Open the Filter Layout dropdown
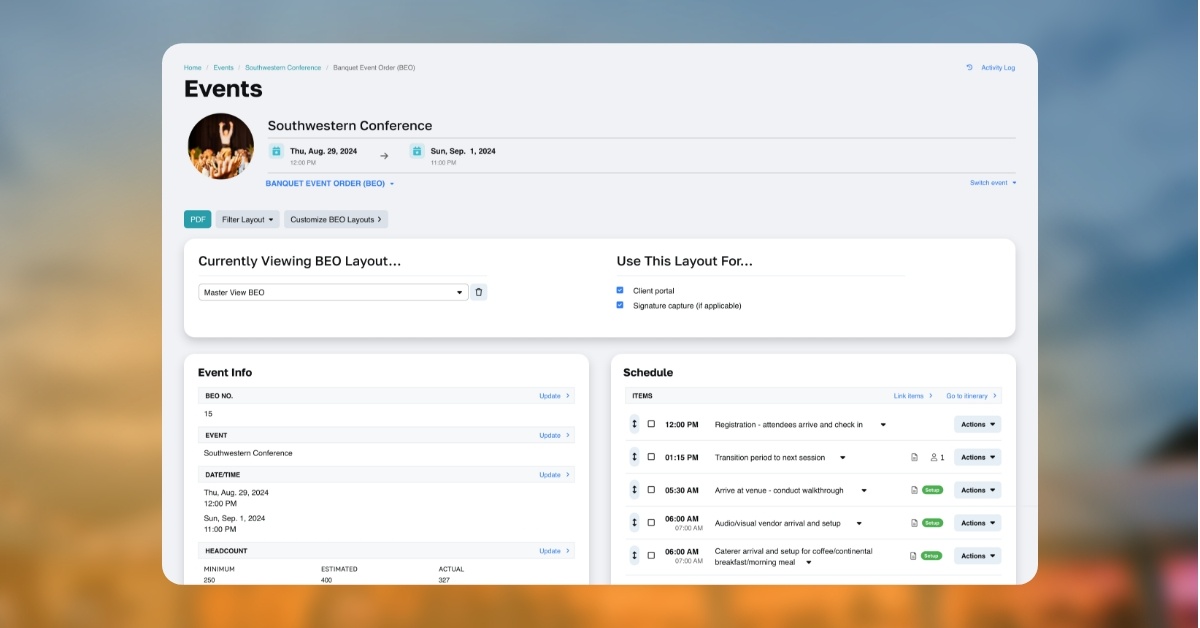Screen dimensions: 1200x628 coord(248,219)
